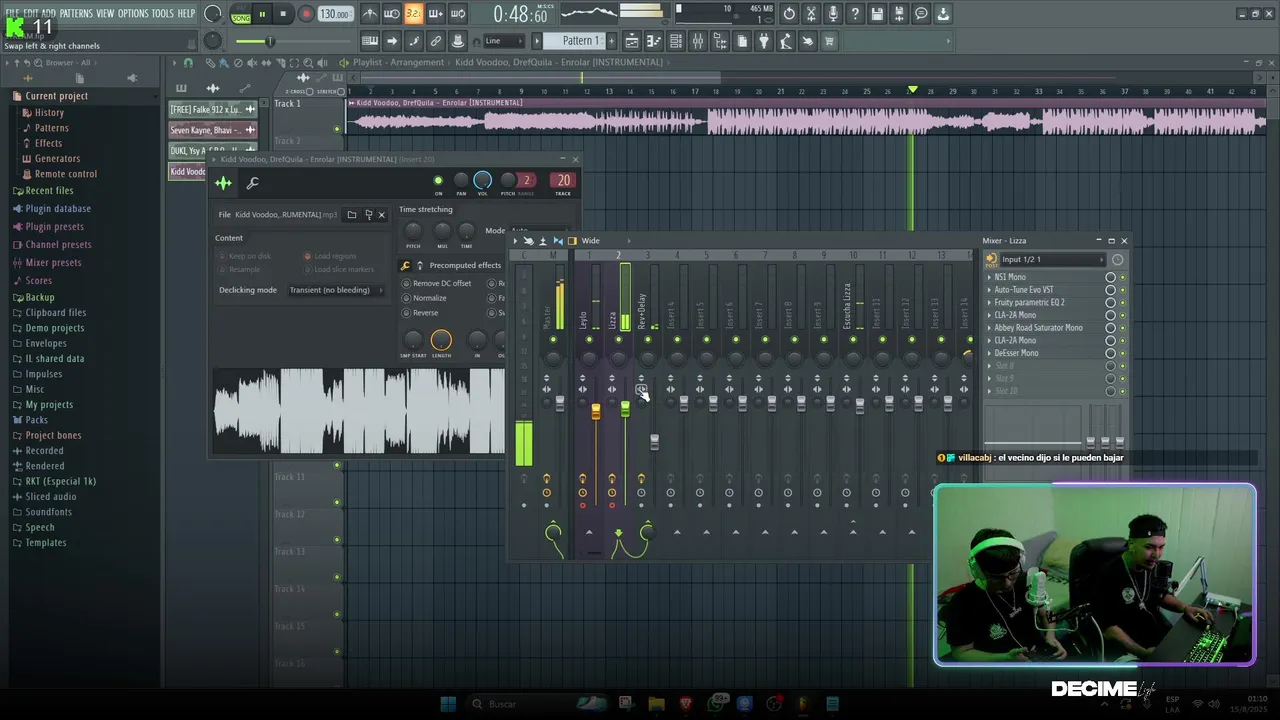1280x720 pixels.
Task: Click the export download icon in toolbar
Action: pos(943,14)
